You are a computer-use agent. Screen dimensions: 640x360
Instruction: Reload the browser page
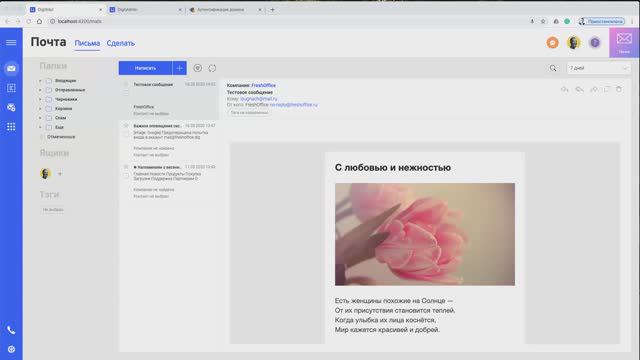[29, 21]
